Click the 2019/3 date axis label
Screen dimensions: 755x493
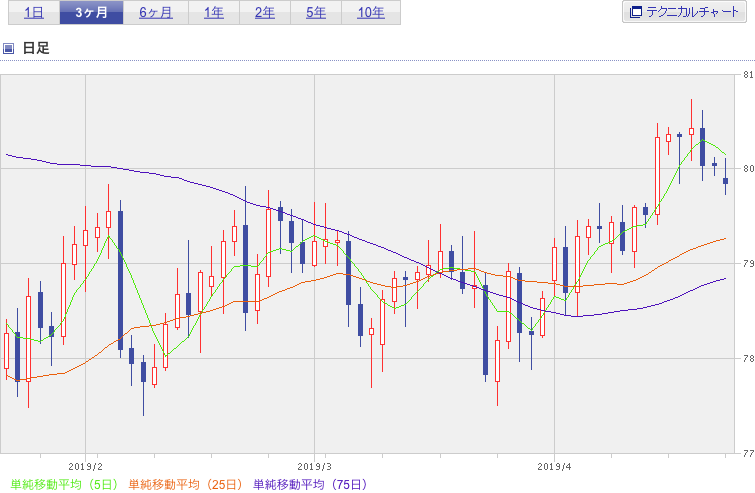[x=314, y=467]
